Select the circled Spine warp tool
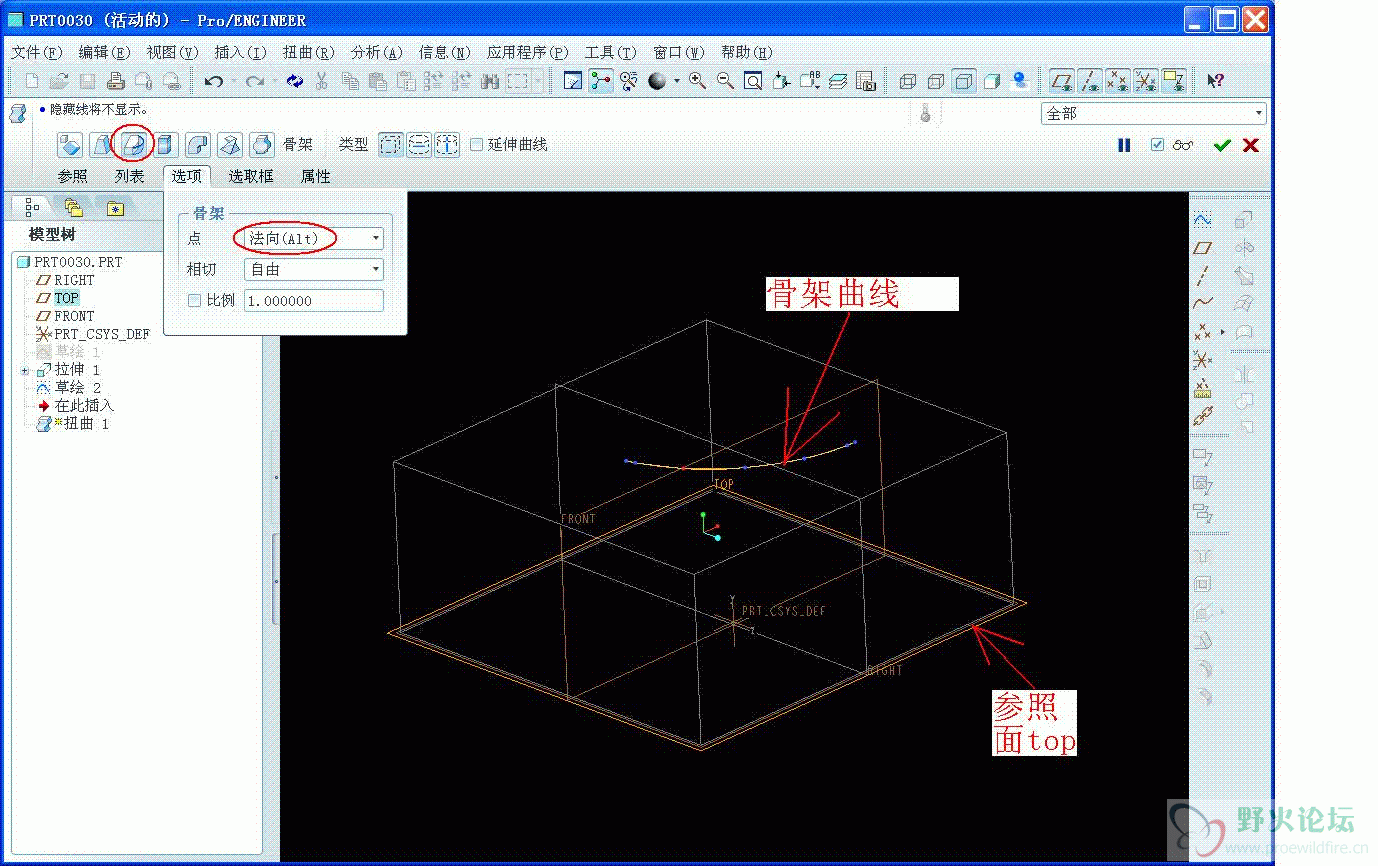This screenshot has width=1378, height=866. [133, 145]
